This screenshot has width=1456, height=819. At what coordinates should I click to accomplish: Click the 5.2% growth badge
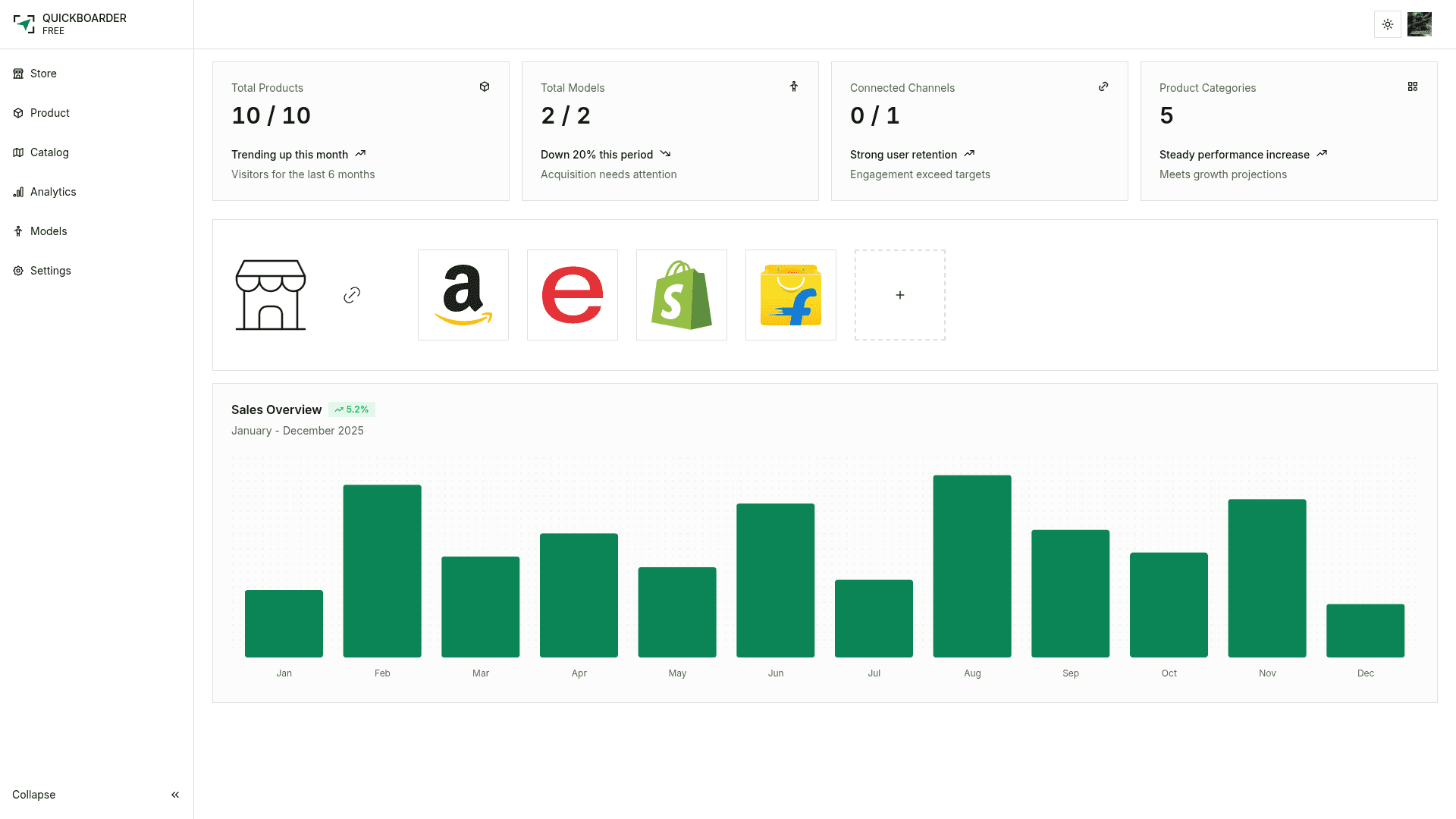[352, 409]
